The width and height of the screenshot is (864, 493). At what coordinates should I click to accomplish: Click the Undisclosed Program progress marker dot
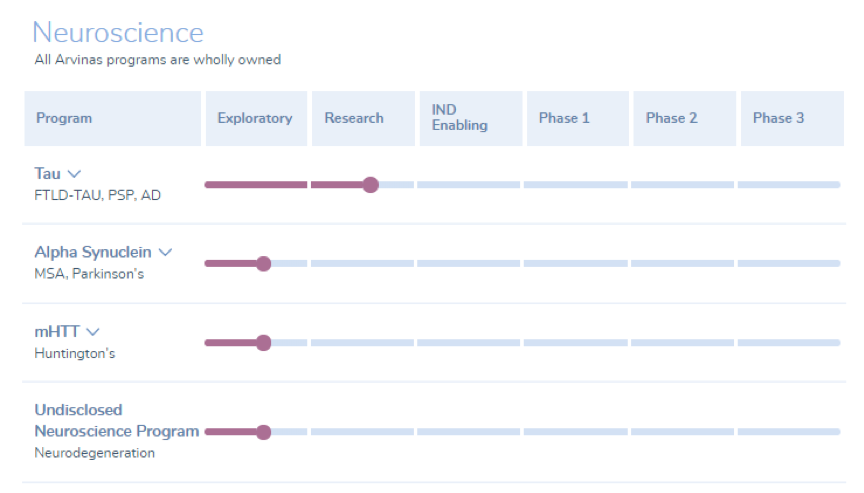pos(264,432)
